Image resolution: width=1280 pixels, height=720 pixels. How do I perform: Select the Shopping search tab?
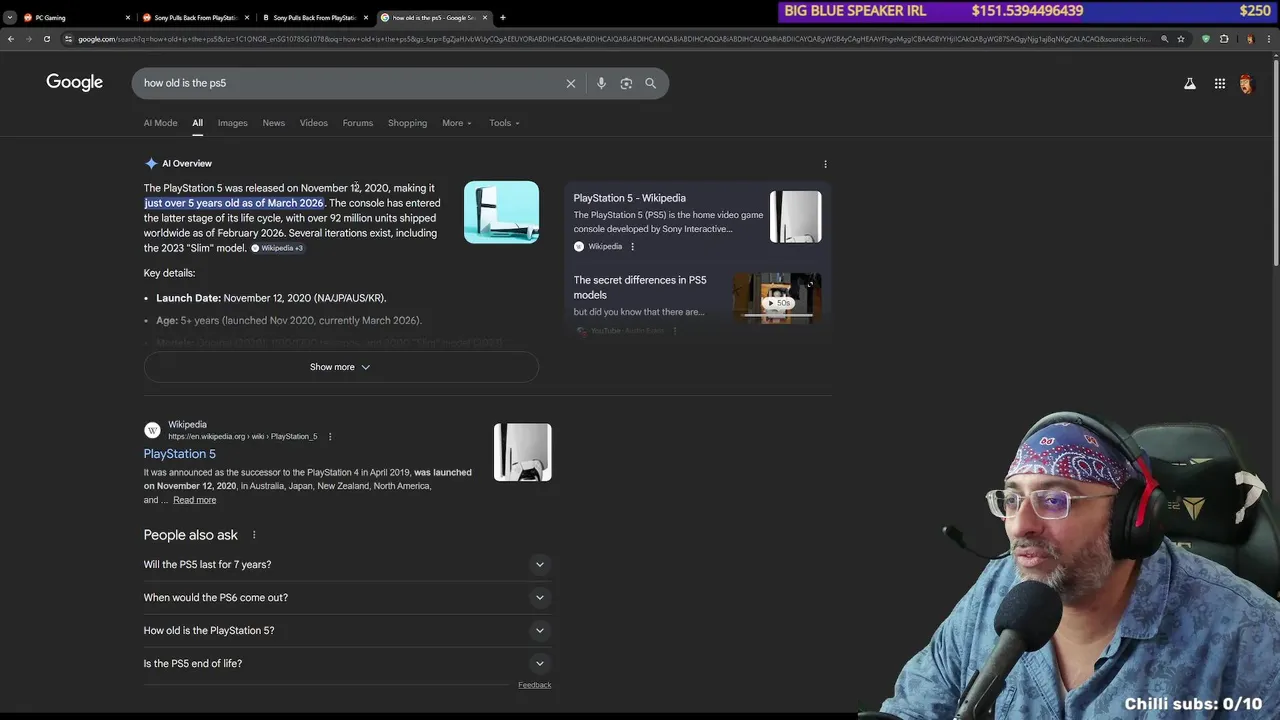407,123
